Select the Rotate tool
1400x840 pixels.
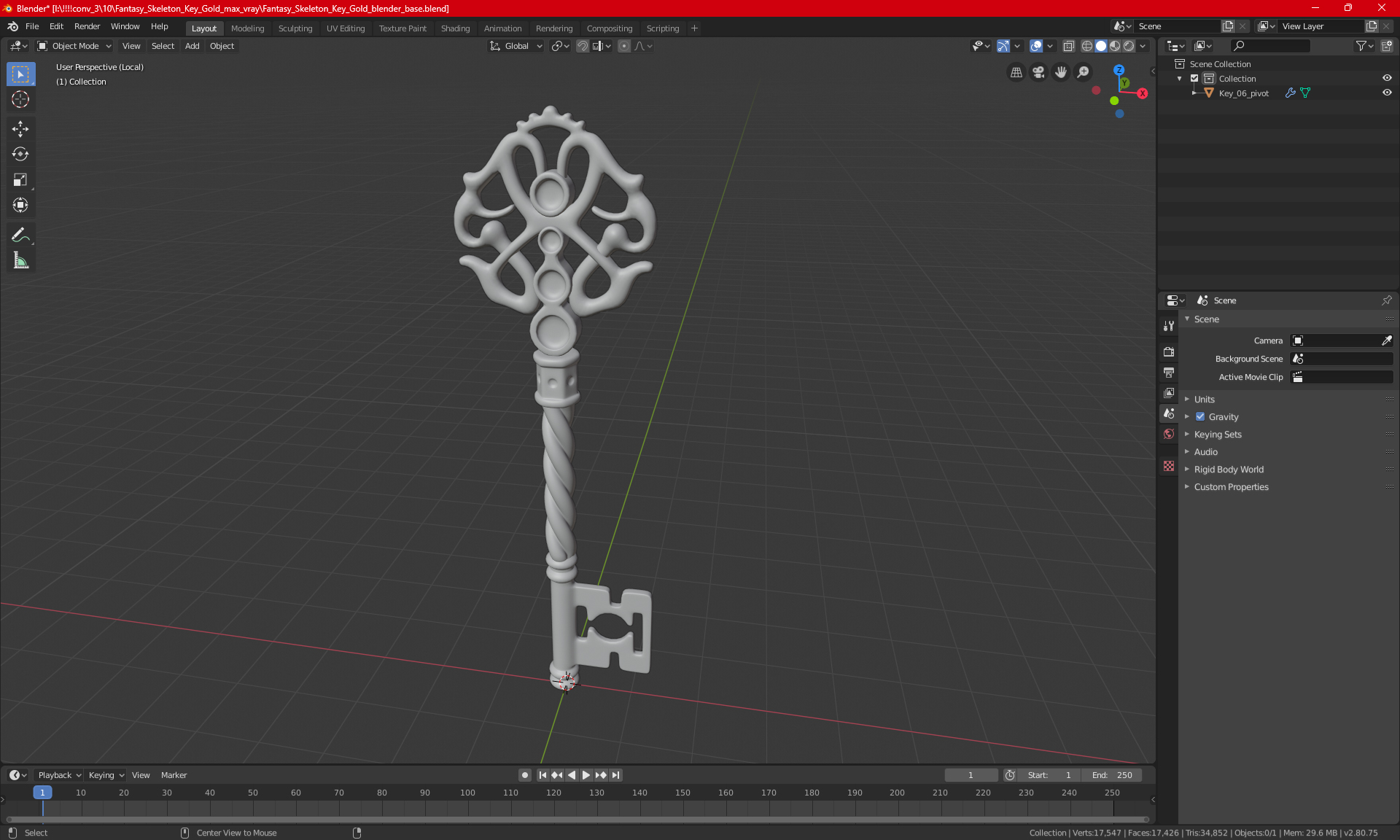[x=20, y=154]
